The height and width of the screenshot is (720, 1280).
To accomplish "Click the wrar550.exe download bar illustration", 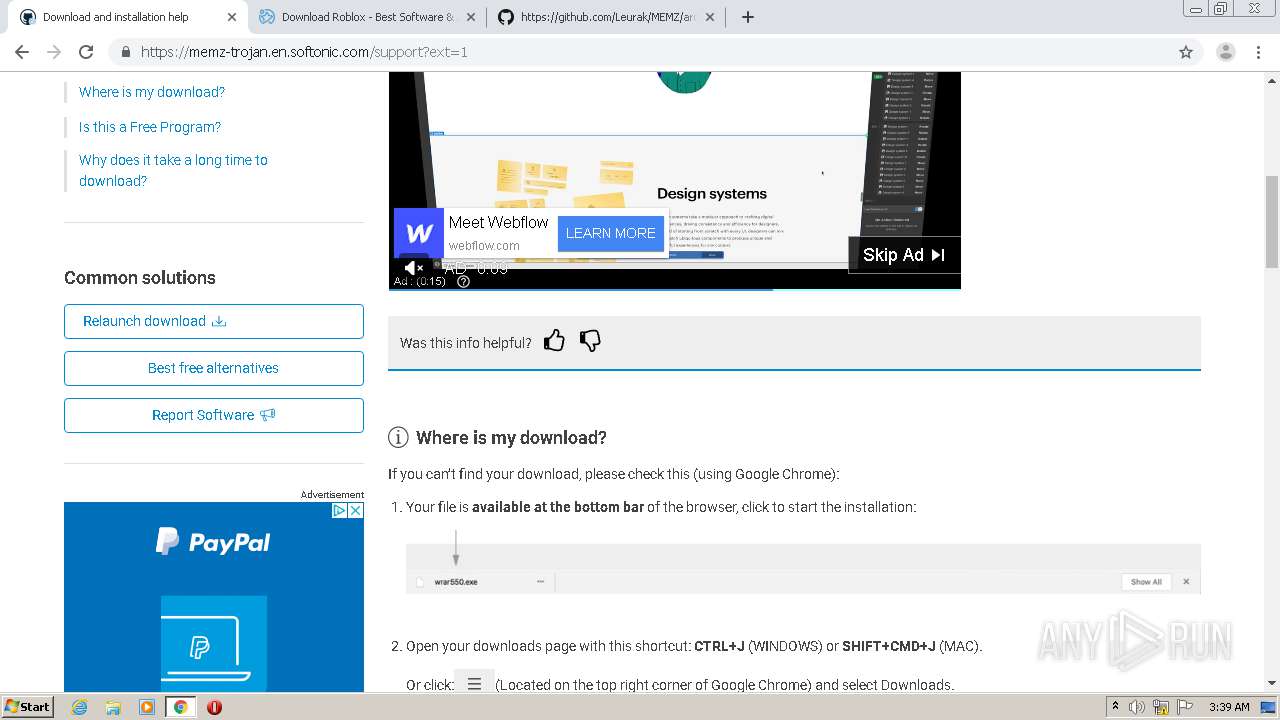I will click(803, 569).
